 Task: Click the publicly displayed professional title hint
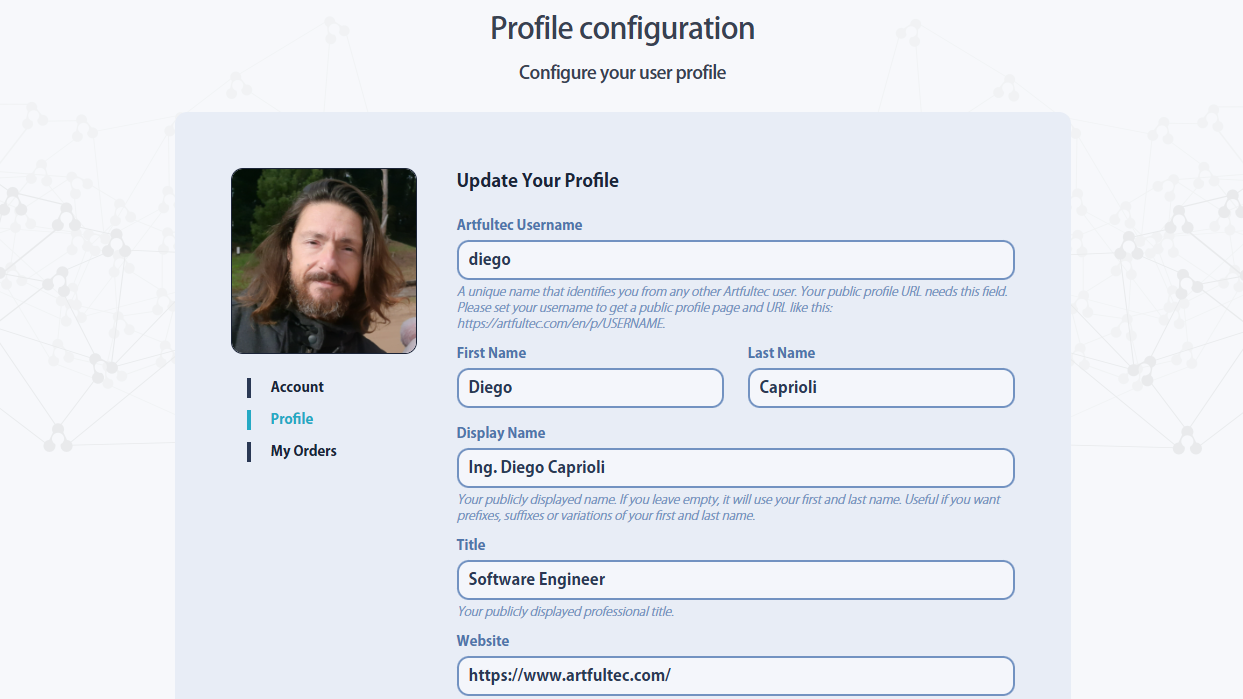[x=565, y=611]
